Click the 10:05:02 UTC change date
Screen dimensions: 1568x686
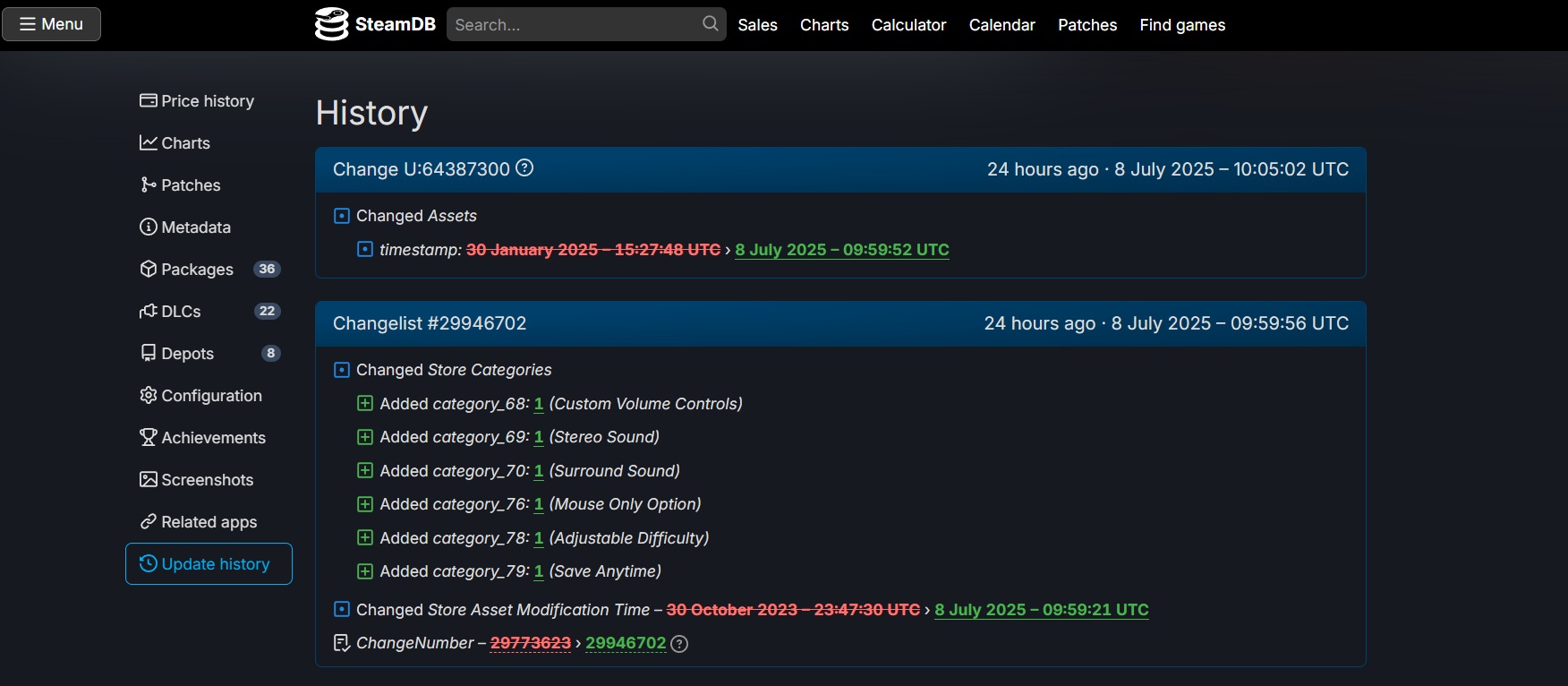click(x=1231, y=169)
